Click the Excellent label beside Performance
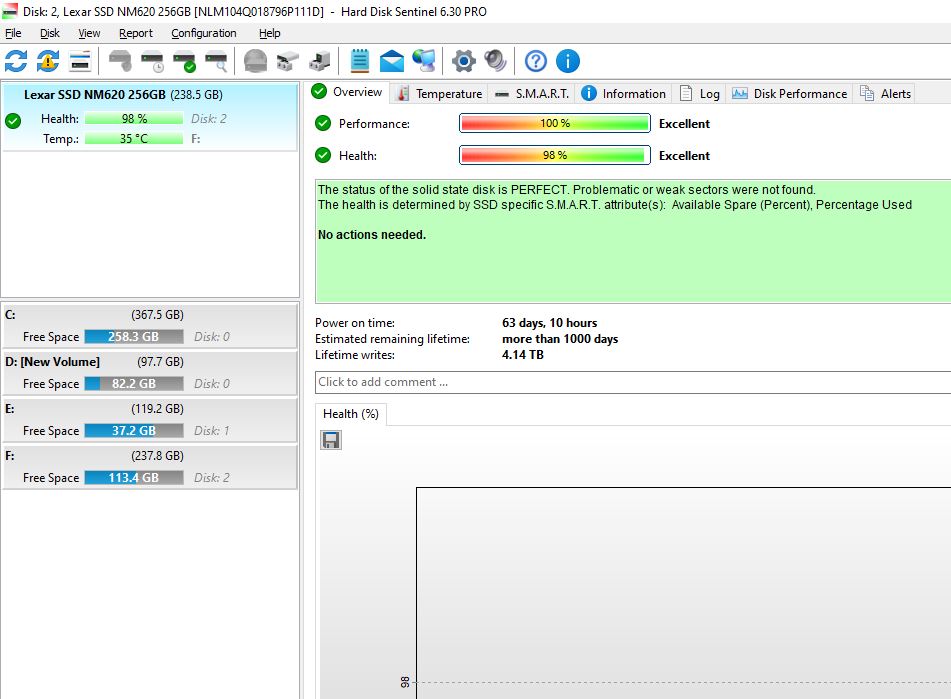This screenshot has width=951, height=699. coord(684,124)
